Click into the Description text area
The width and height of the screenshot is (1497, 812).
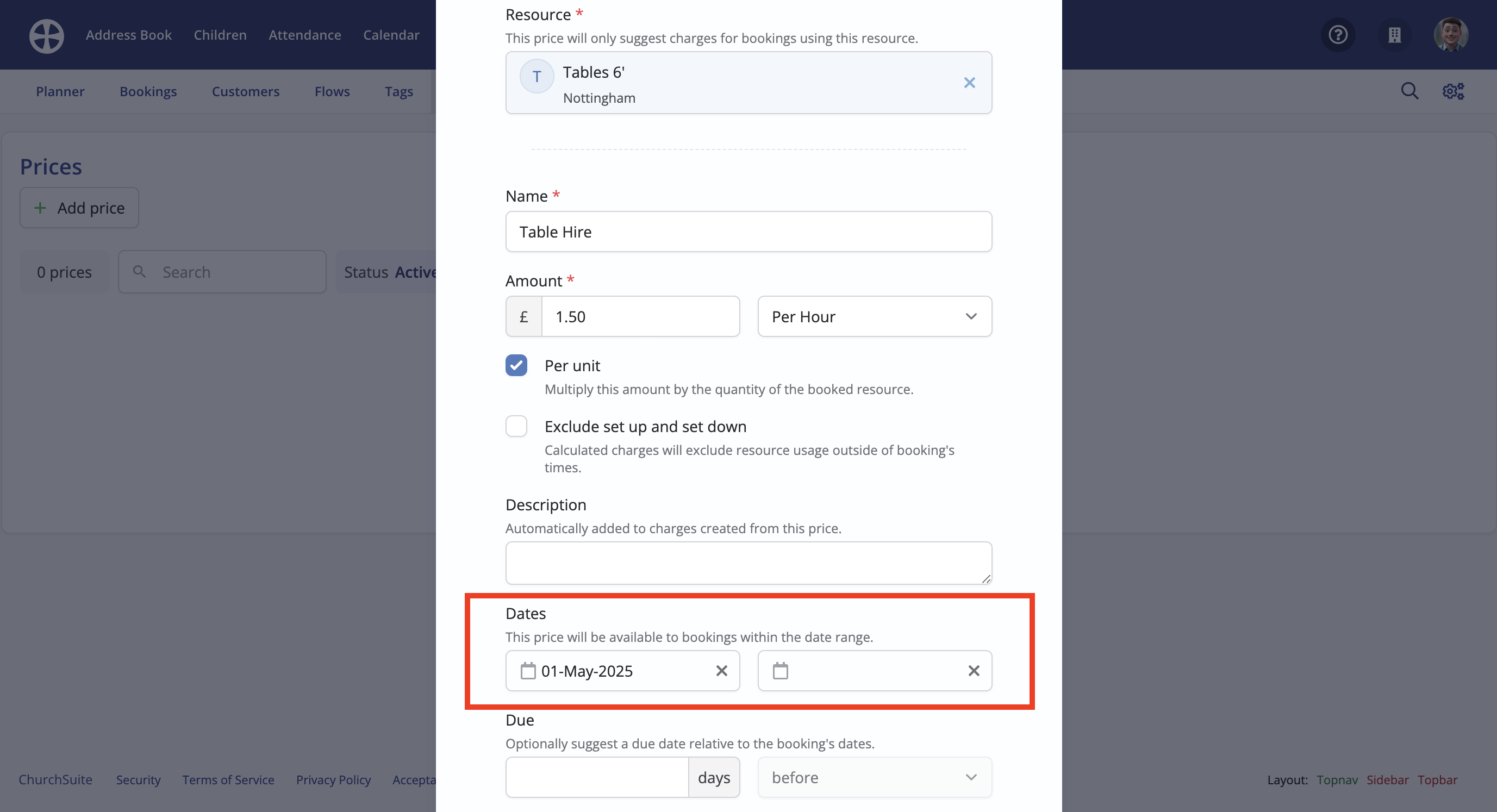point(748,563)
